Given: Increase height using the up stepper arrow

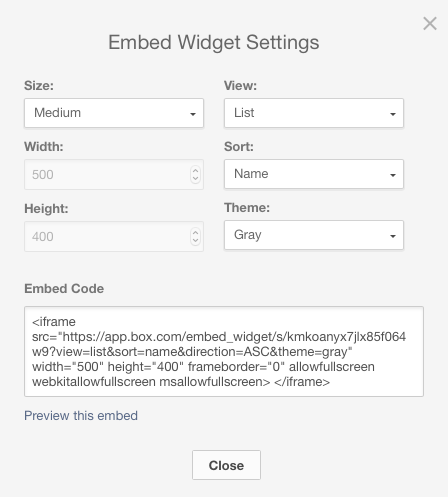Looking at the screenshot, I should point(195,233).
